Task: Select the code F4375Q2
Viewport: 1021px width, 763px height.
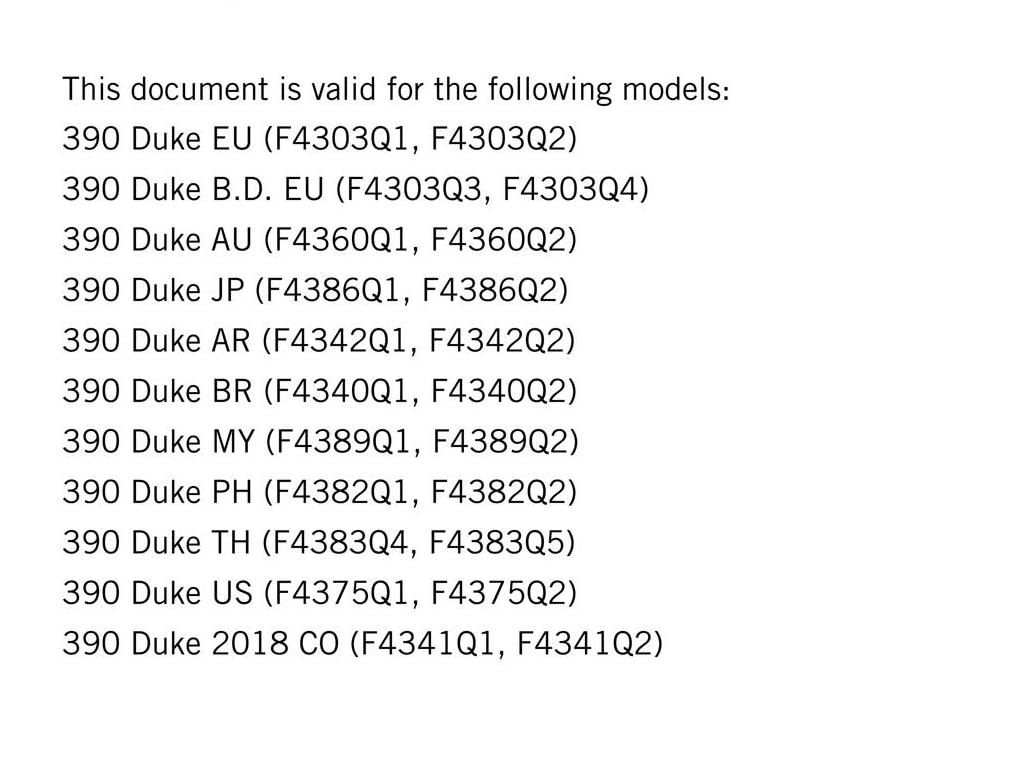Action: [499, 593]
